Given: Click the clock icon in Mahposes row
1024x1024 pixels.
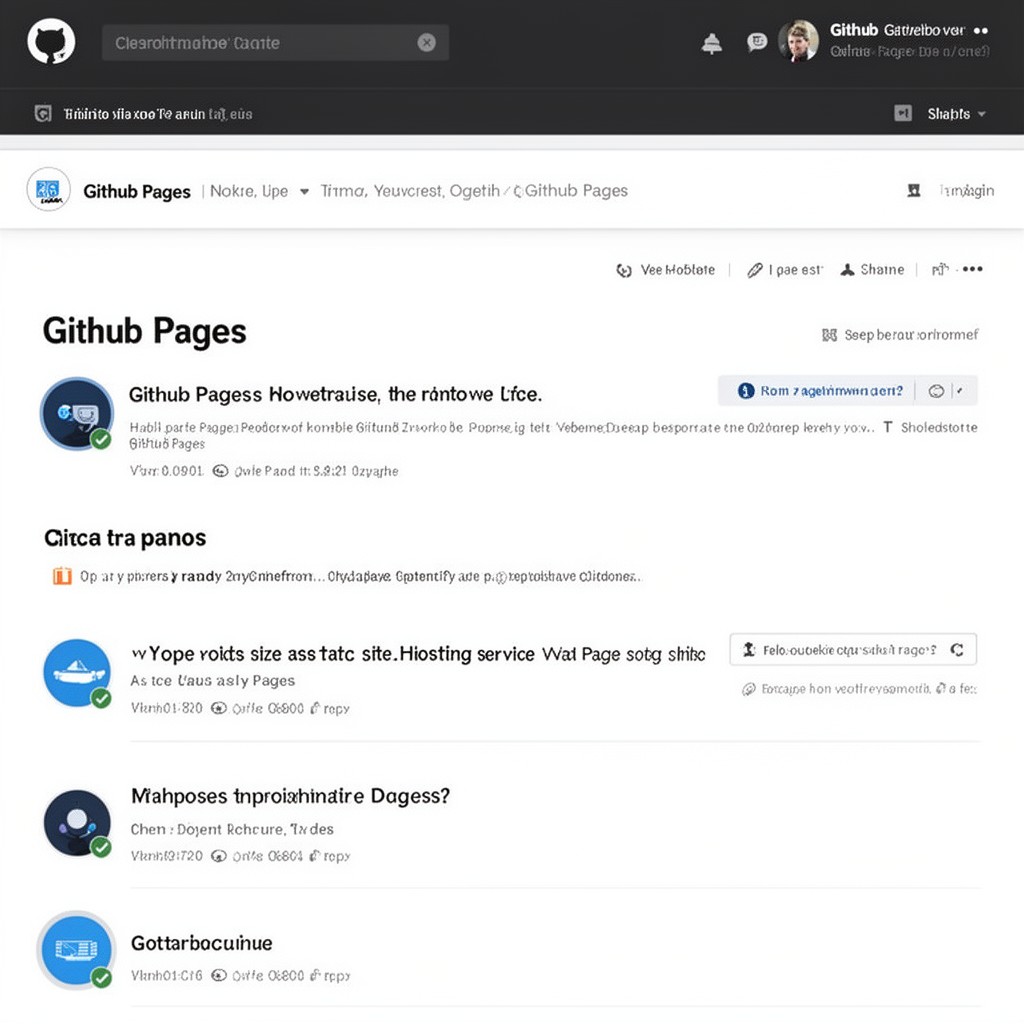Looking at the screenshot, I should point(219,856).
